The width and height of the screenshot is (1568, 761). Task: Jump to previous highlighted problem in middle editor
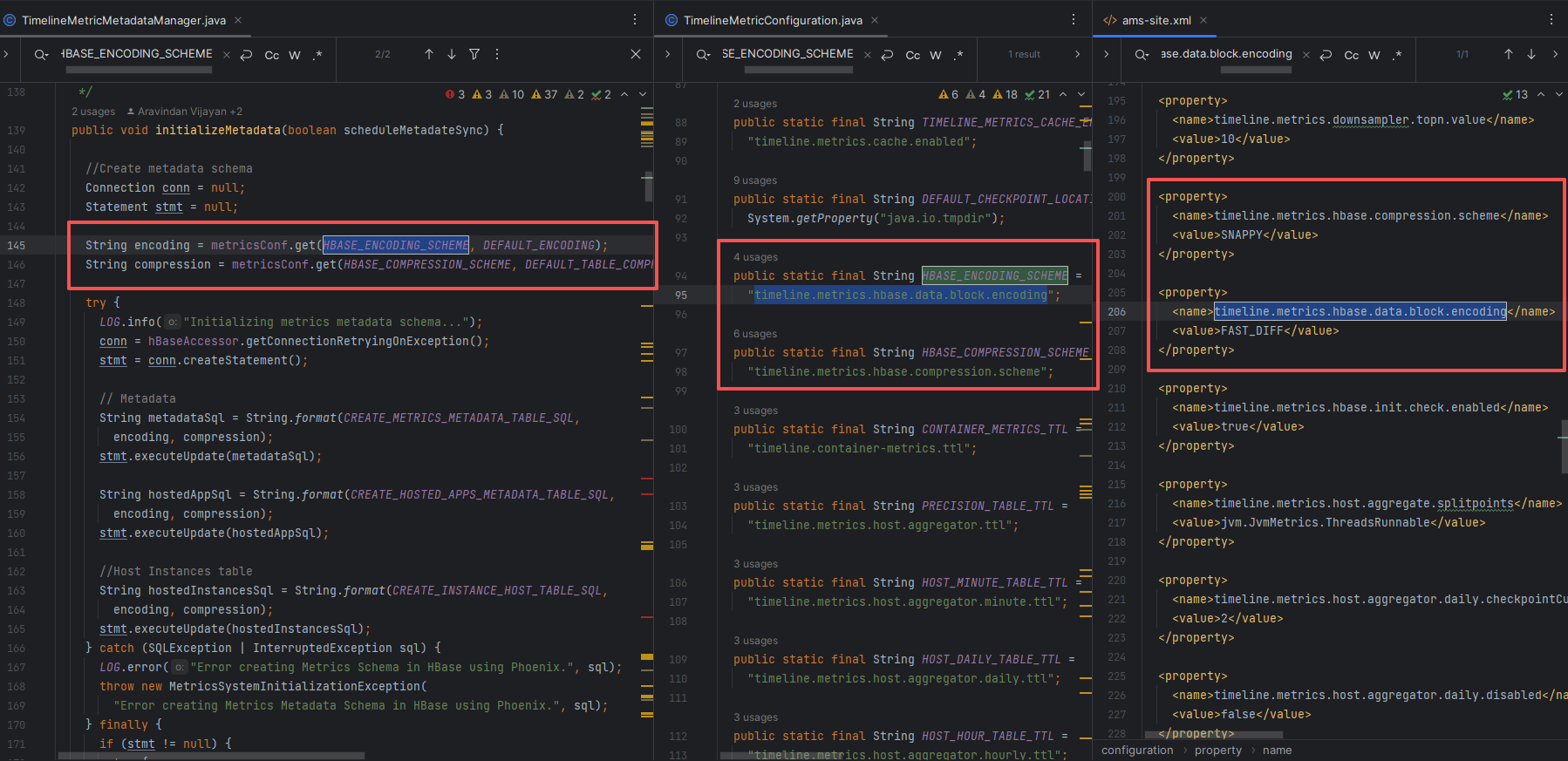click(1063, 94)
